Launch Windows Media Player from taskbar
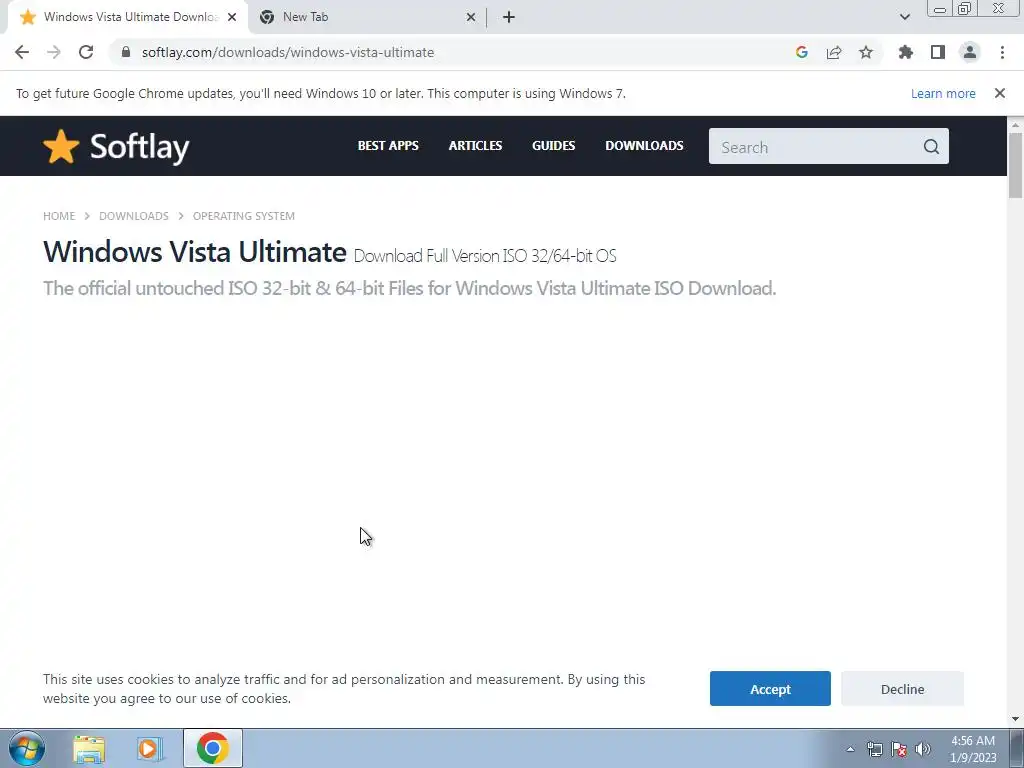 (x=150, y=749)
